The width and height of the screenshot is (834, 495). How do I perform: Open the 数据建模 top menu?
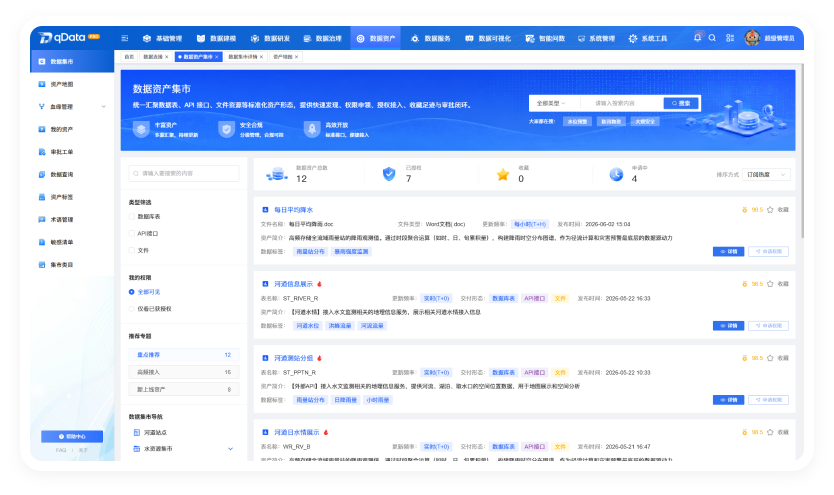coord(216,38)
